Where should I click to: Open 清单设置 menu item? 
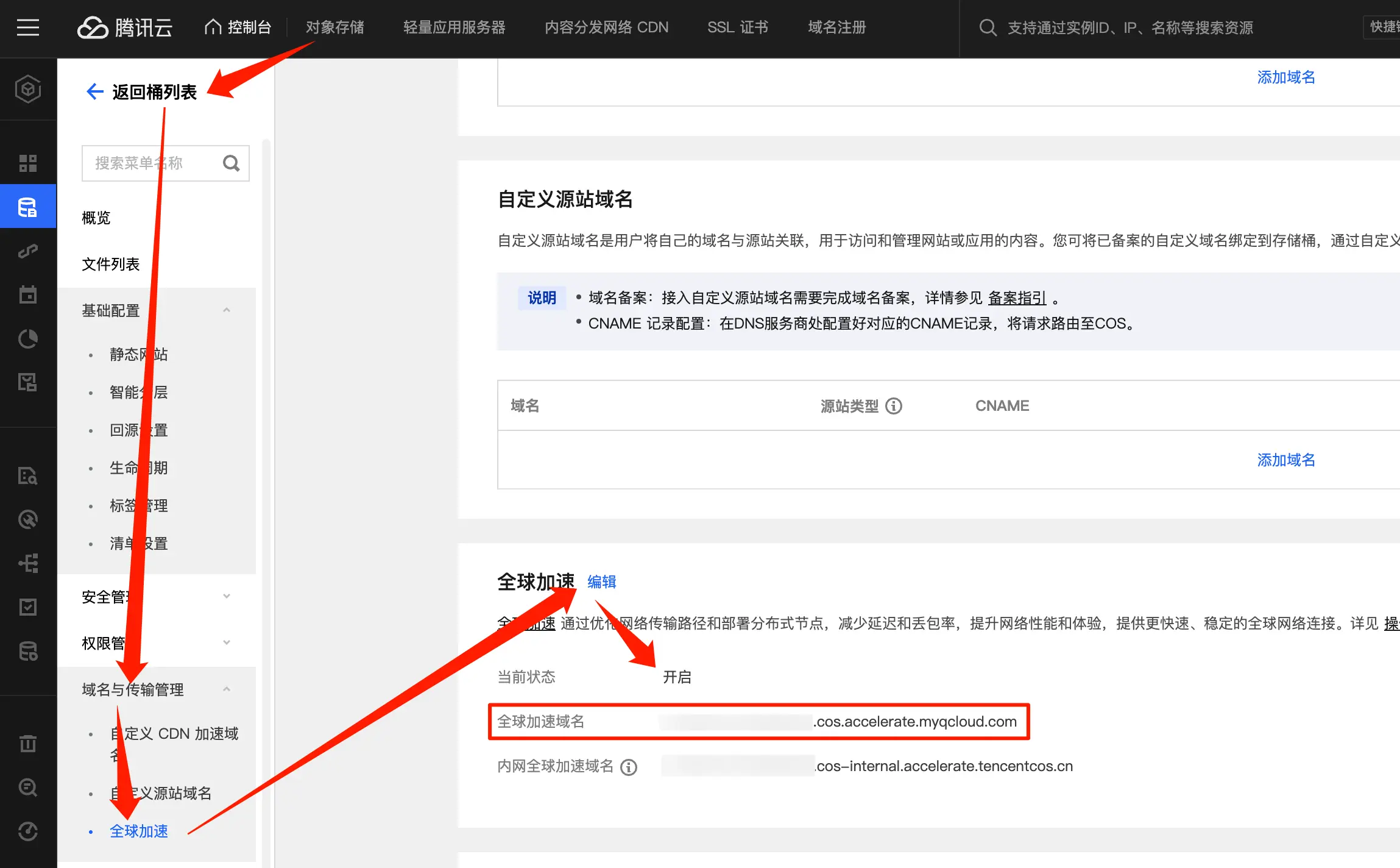[139, 543]
